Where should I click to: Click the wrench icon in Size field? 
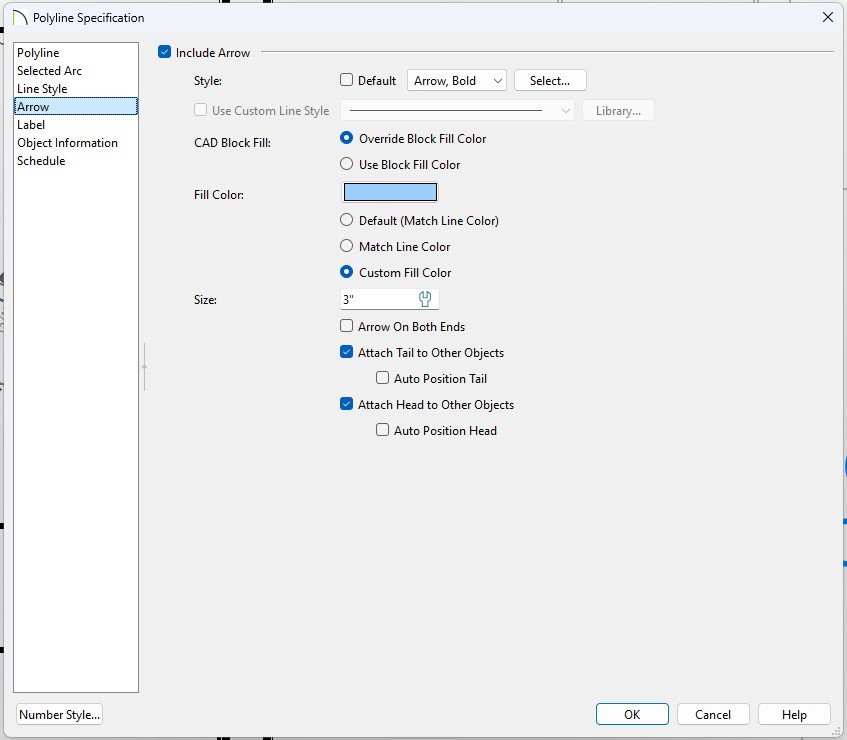(x=424, y=299)
